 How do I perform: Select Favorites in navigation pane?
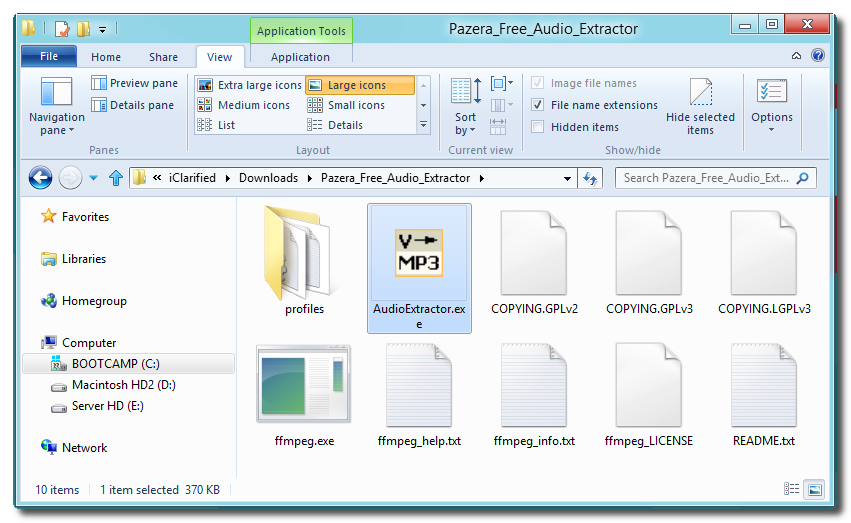click(x=75, y=216)
